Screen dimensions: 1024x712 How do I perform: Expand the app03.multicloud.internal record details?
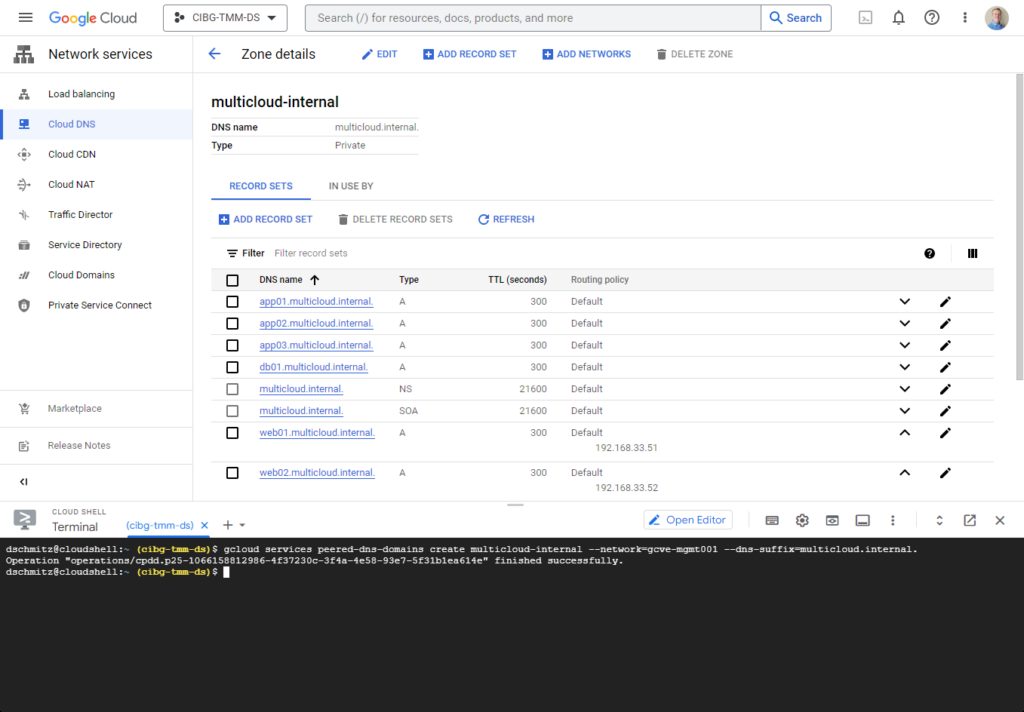pyautogui.click(x=904, y=346)
